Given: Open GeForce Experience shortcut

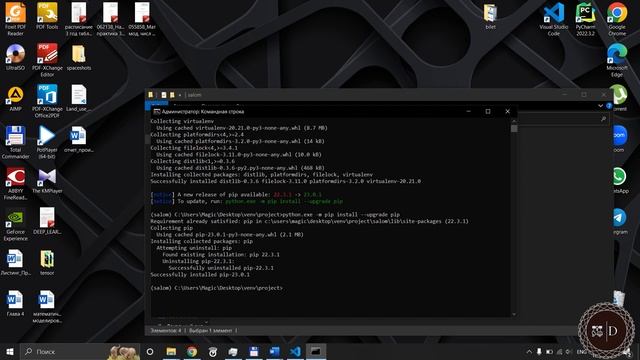Looking at the screenshot, I should click(16, 224).
